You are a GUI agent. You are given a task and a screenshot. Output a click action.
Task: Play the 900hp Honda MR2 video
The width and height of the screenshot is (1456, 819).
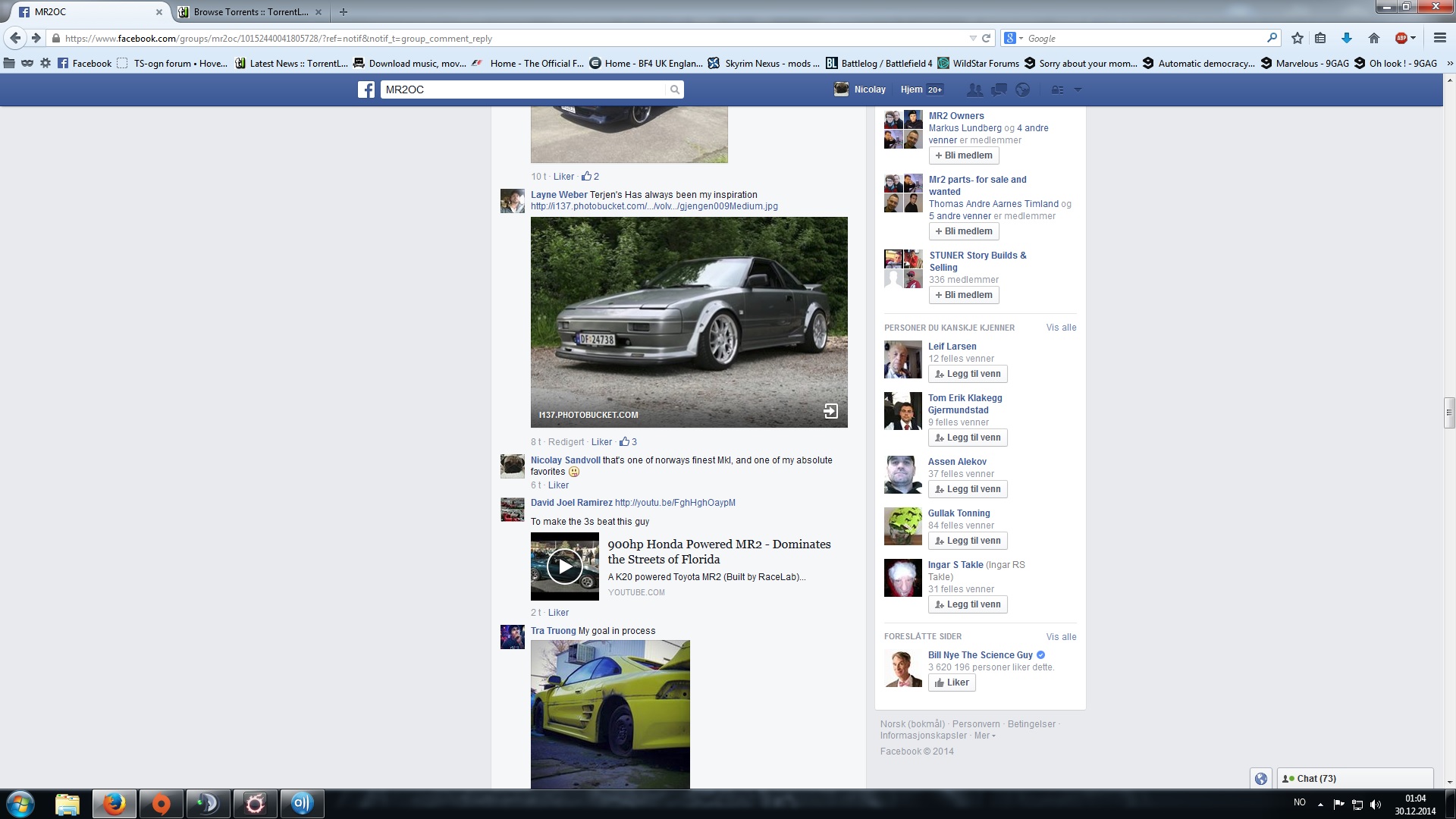(564, 566)
